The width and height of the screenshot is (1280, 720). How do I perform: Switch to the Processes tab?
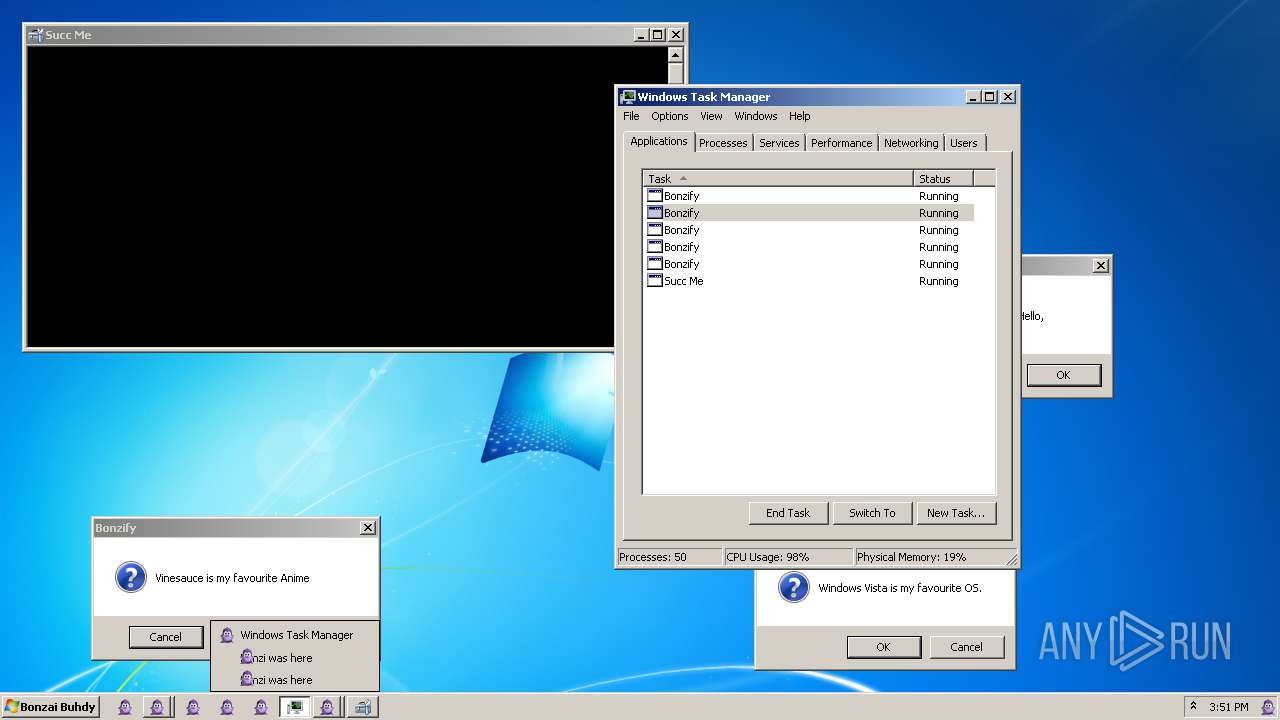[723, 143]
